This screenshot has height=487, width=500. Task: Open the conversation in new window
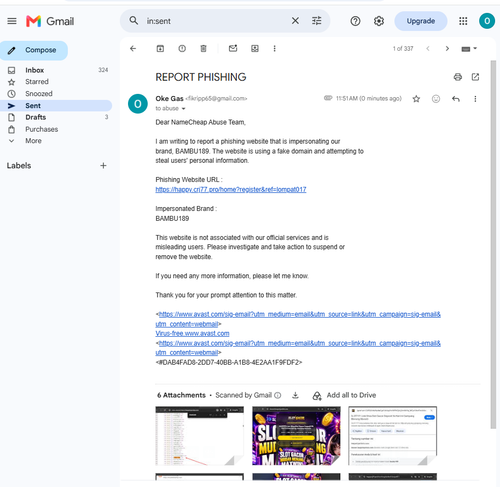(475, 77)
